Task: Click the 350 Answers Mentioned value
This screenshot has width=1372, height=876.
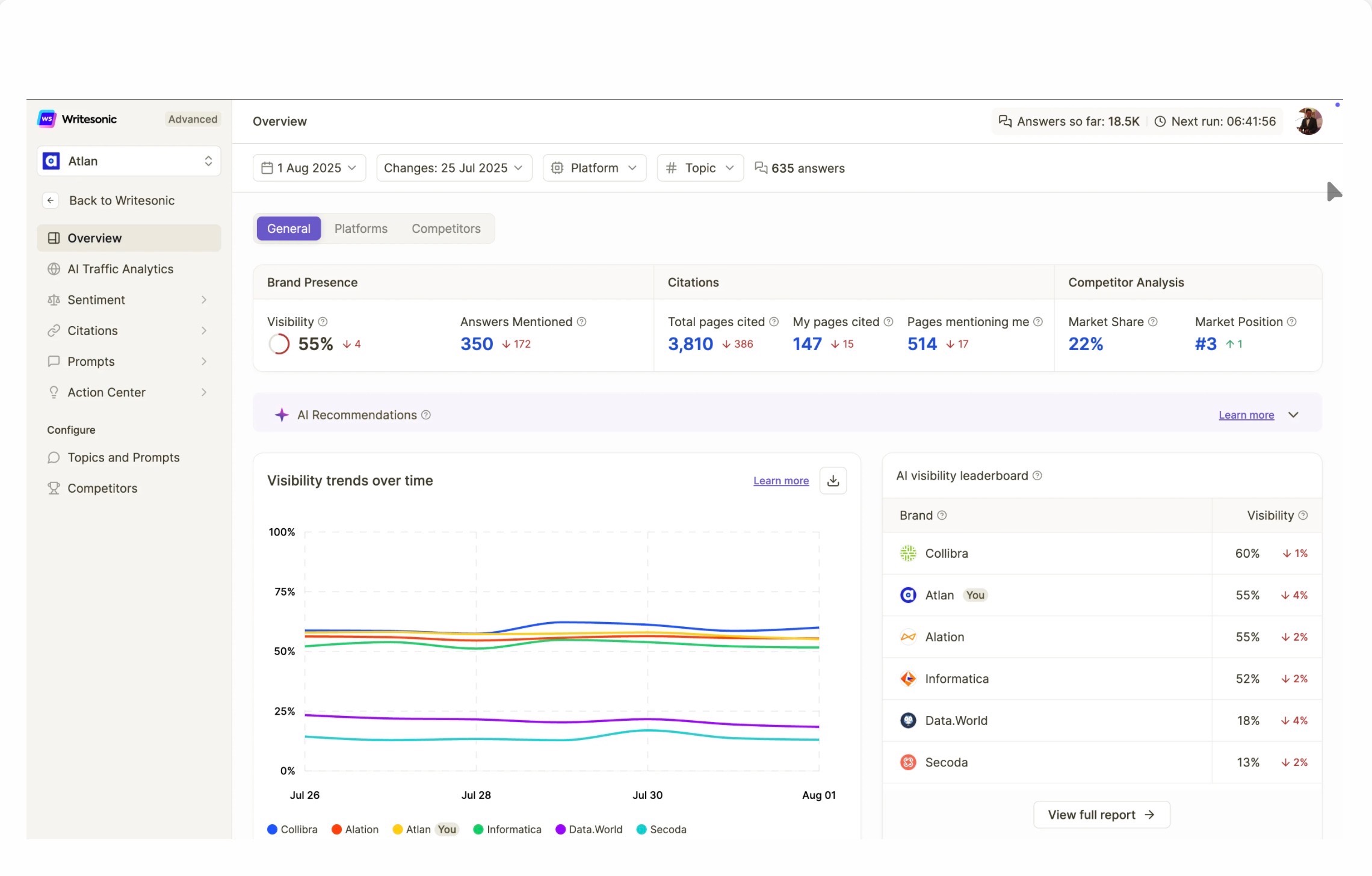Action: (477, 344)
